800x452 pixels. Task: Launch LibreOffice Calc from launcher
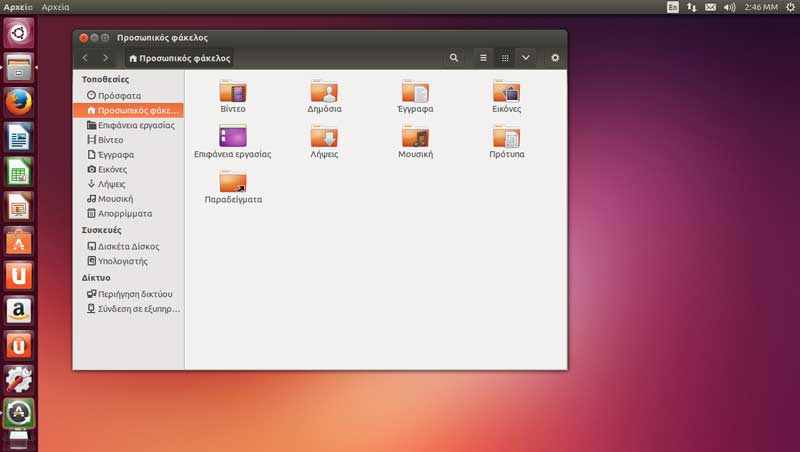pyautogui.click(x=19, y=171)
